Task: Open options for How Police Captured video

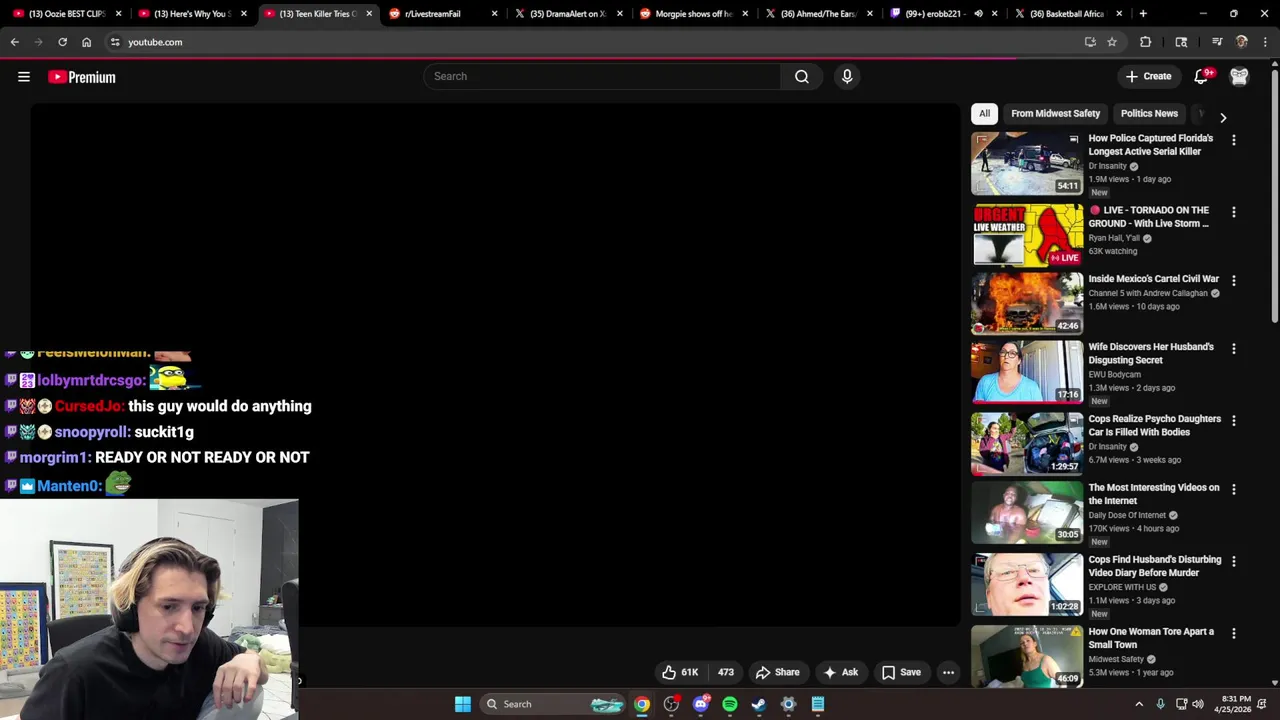Action: click(x=1233, y=141)
